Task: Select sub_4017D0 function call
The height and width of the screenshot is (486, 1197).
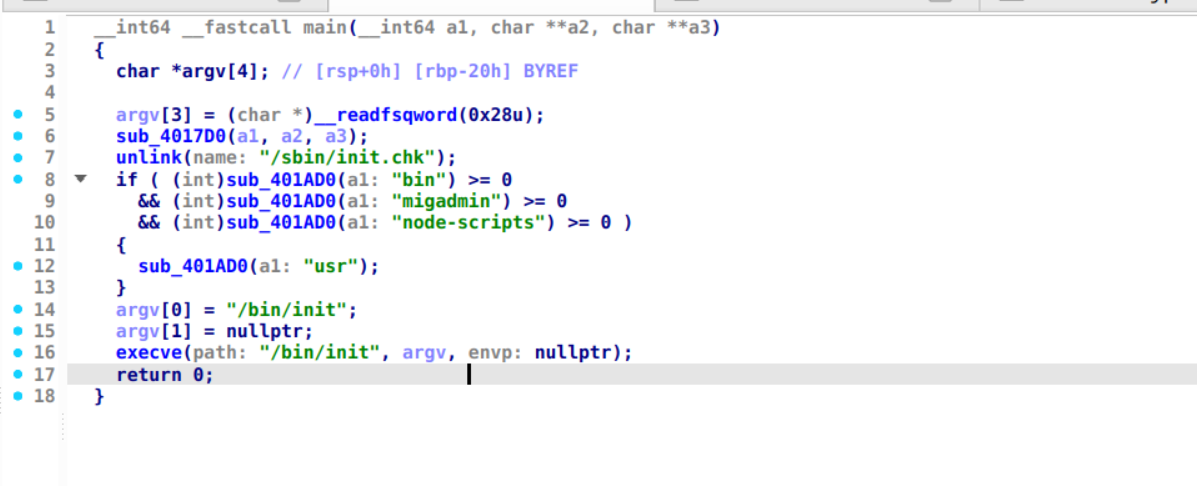Action: tap(172, 137)
